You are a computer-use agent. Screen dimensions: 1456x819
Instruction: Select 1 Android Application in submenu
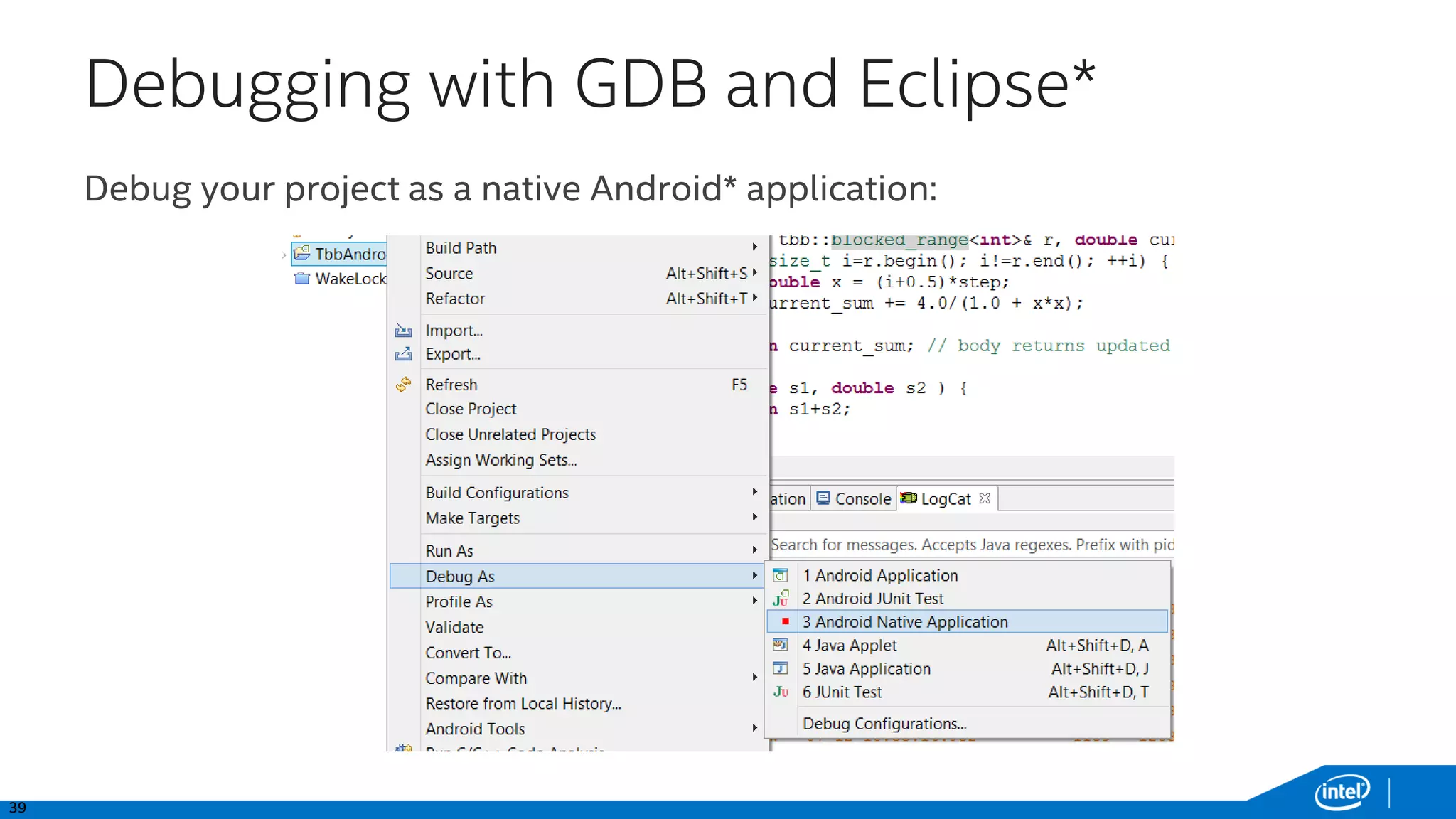click(968, 575)
